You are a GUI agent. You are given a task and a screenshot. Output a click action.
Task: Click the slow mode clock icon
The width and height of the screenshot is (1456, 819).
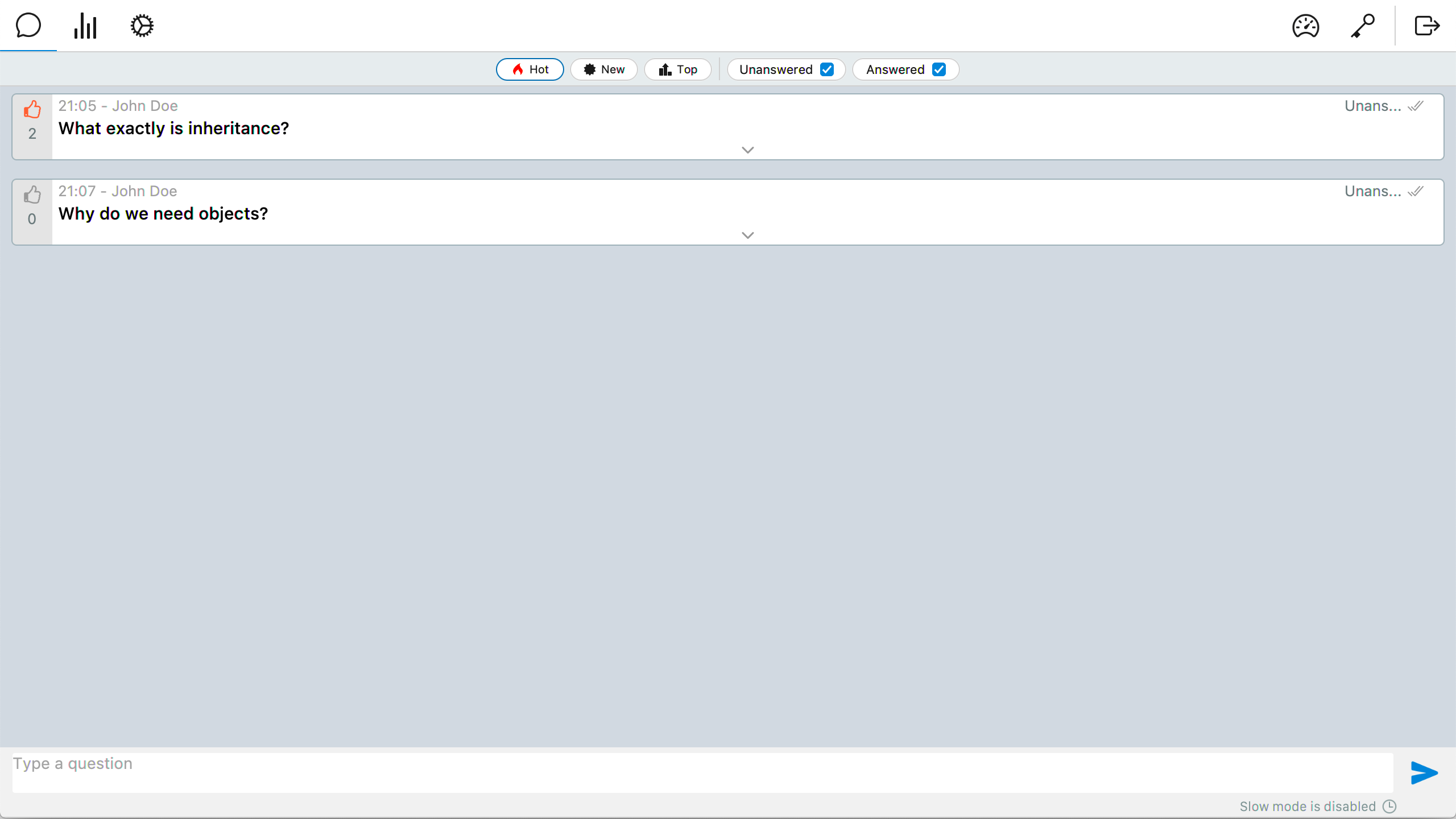coord(1389,806)
